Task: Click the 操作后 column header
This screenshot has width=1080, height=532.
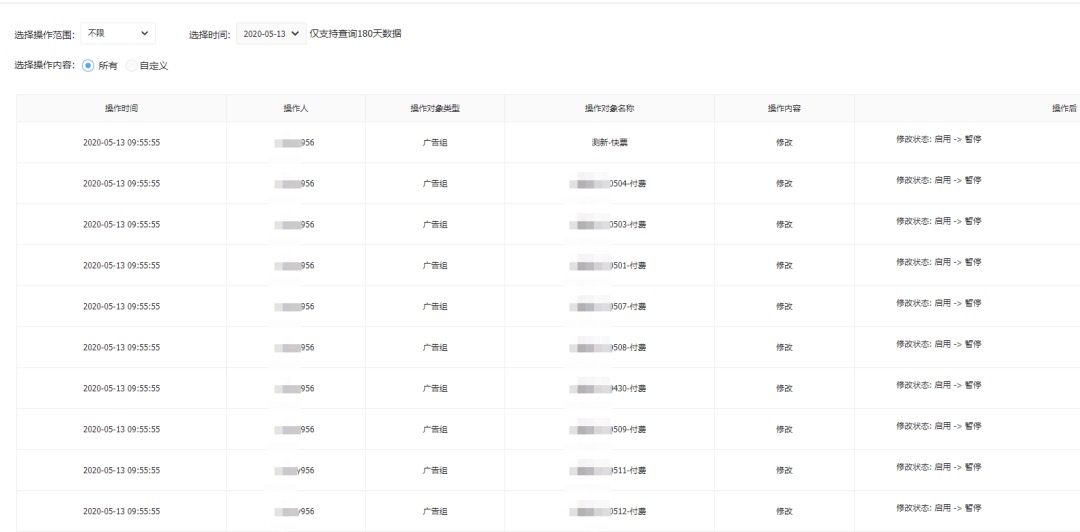Action: coord(1064,108)
